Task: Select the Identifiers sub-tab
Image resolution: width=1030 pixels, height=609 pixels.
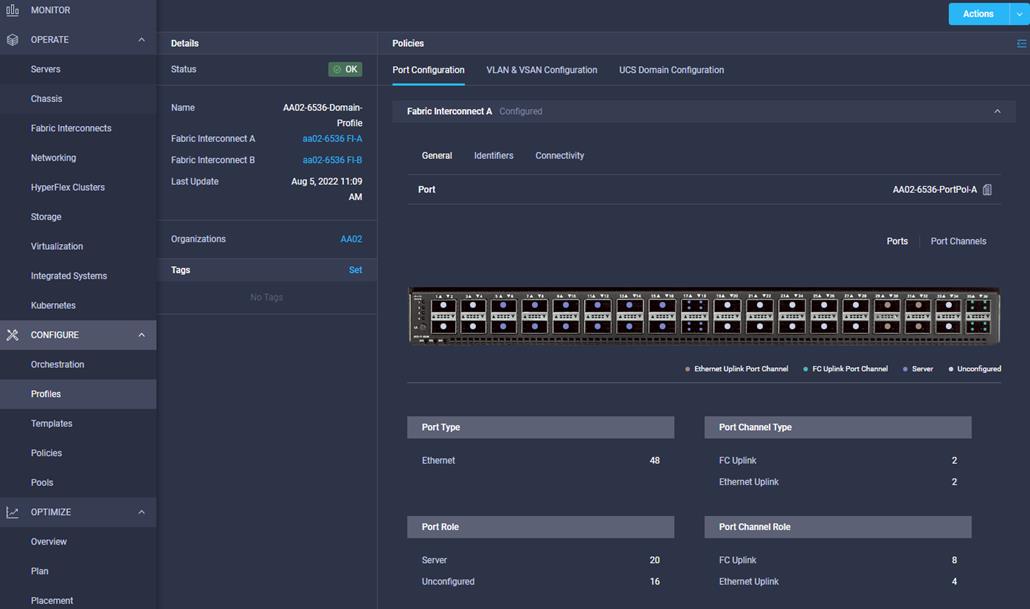Action: point(494,156)
